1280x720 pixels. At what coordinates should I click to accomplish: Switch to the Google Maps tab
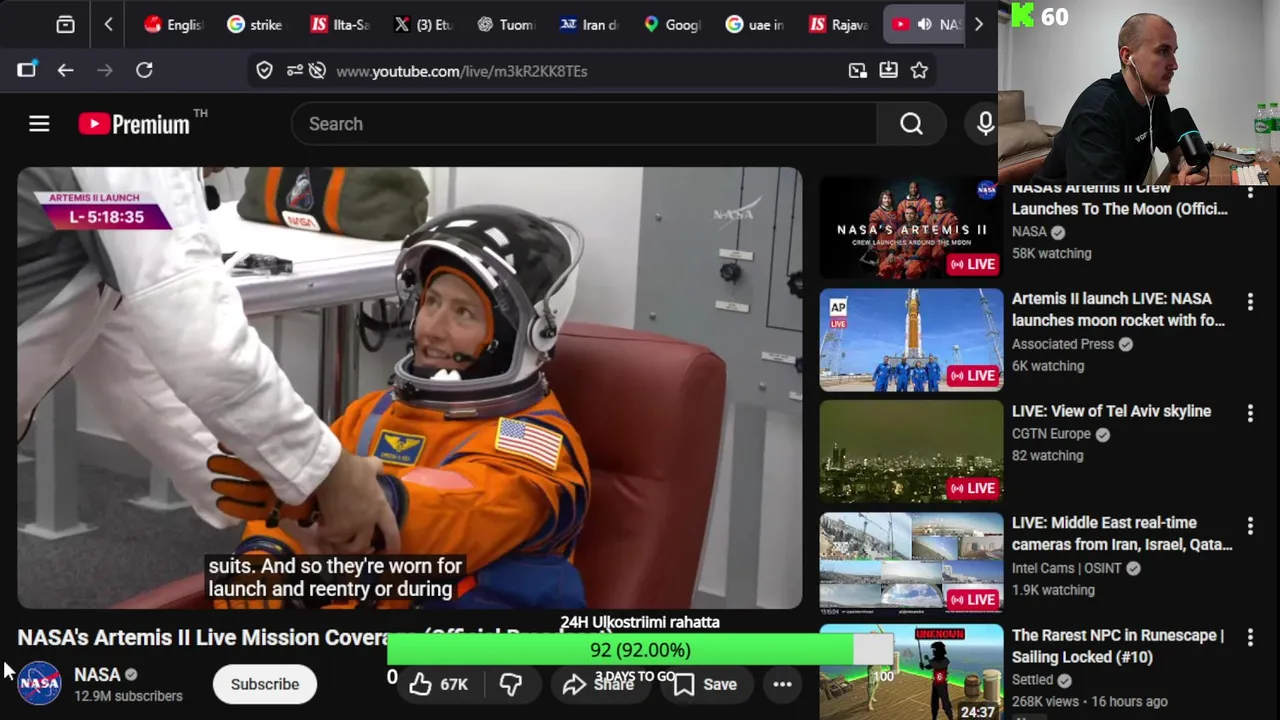pyautogui.click(x=672, y=24)
